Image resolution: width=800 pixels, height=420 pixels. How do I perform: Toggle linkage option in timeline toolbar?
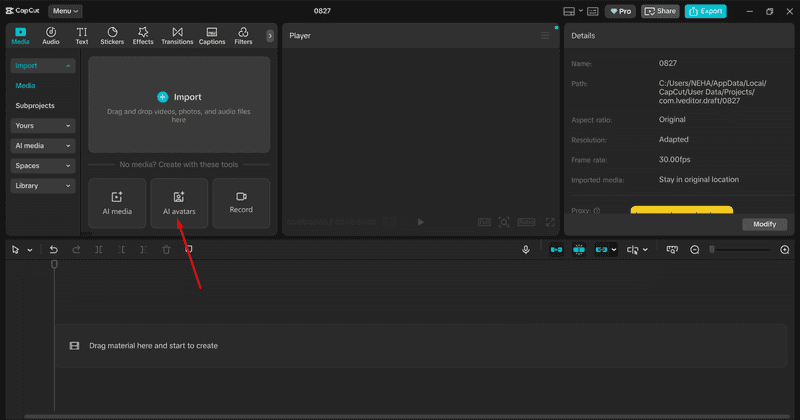pos(602,250)
